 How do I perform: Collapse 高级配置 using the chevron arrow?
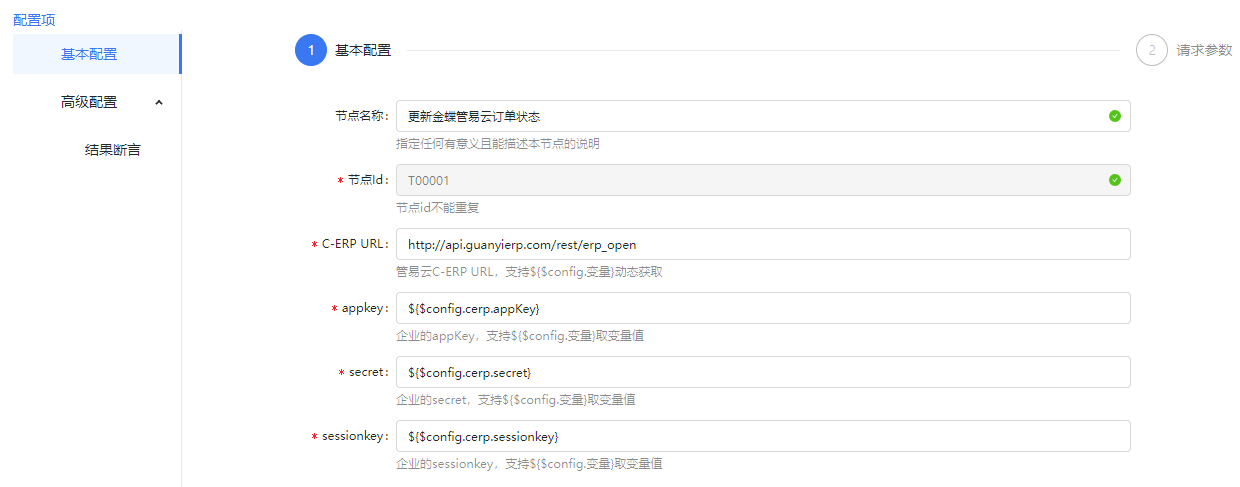[159, 102]
